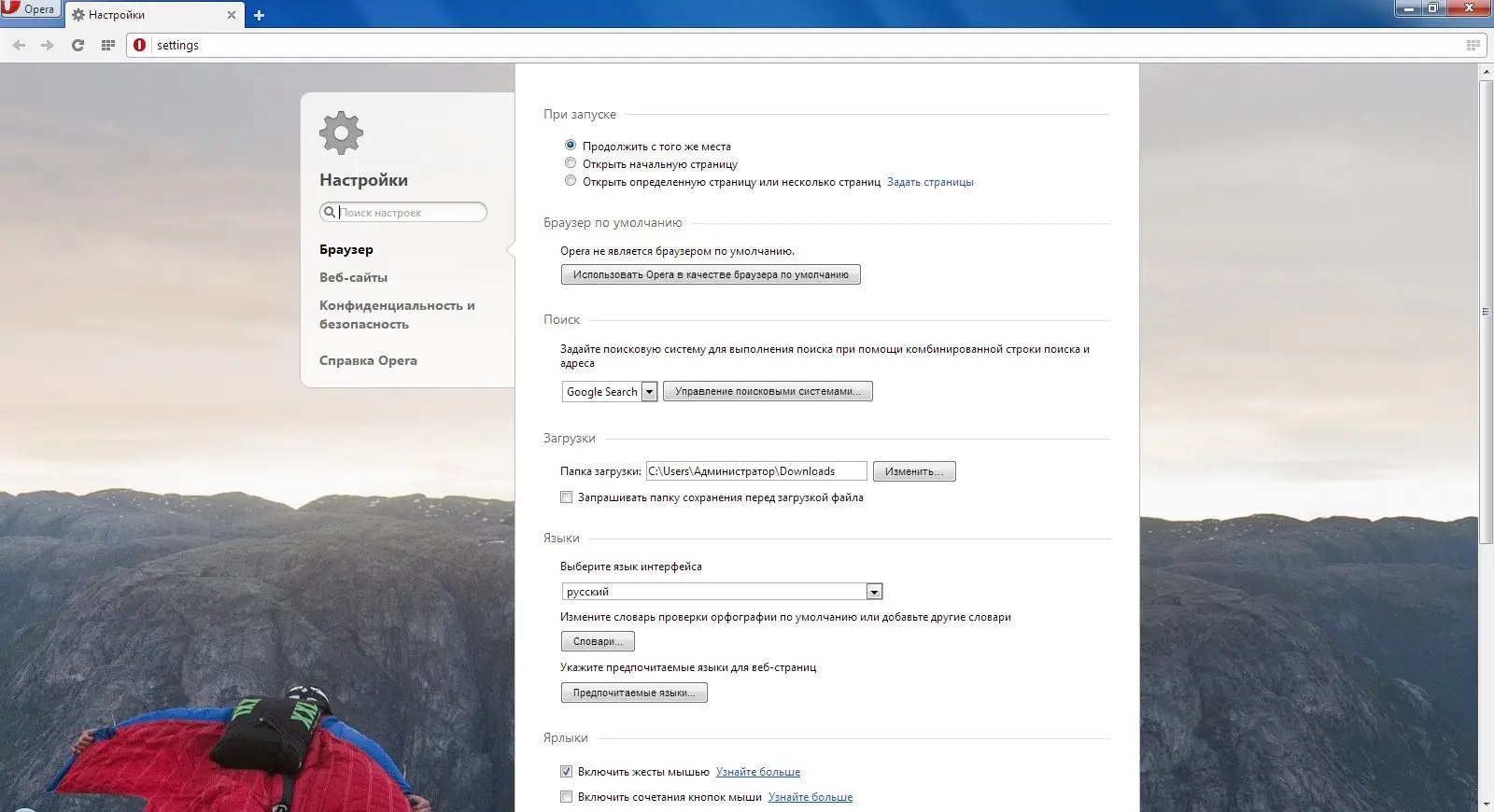
Task: Expand the русский interface language dropdown
Action: point(722,592)
